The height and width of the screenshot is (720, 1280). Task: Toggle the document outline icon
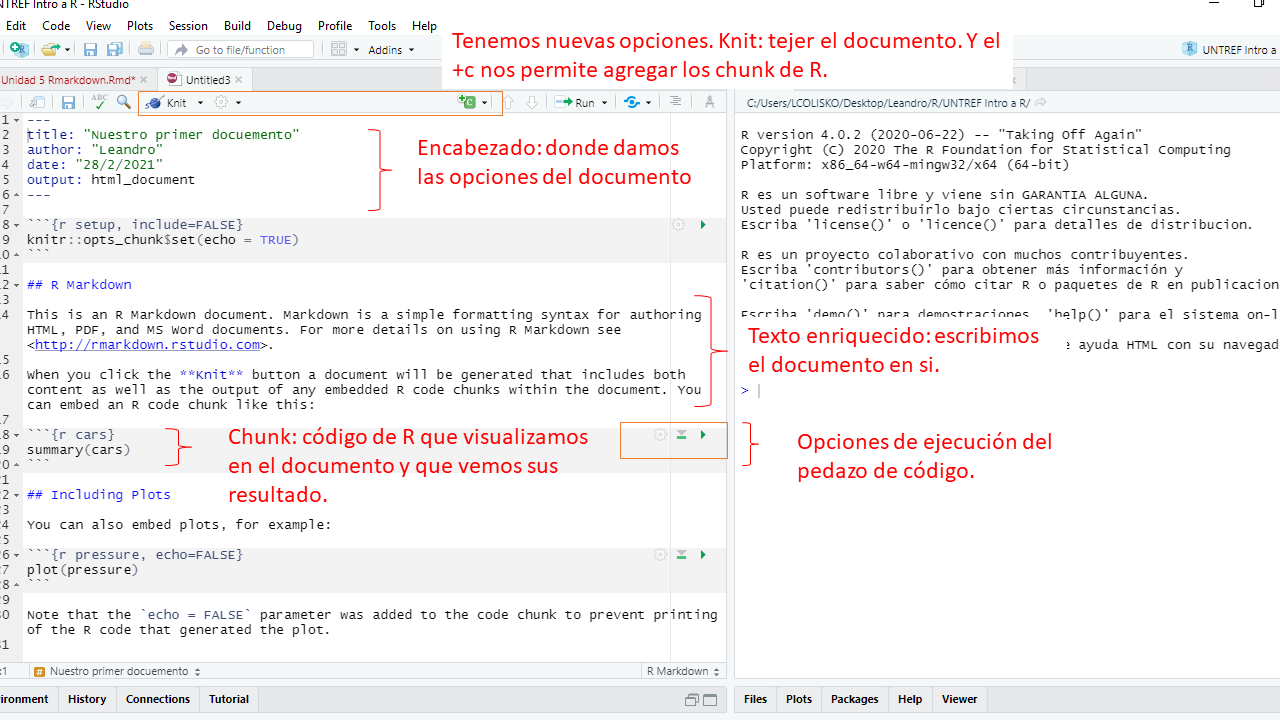click(x=676, y=102)
